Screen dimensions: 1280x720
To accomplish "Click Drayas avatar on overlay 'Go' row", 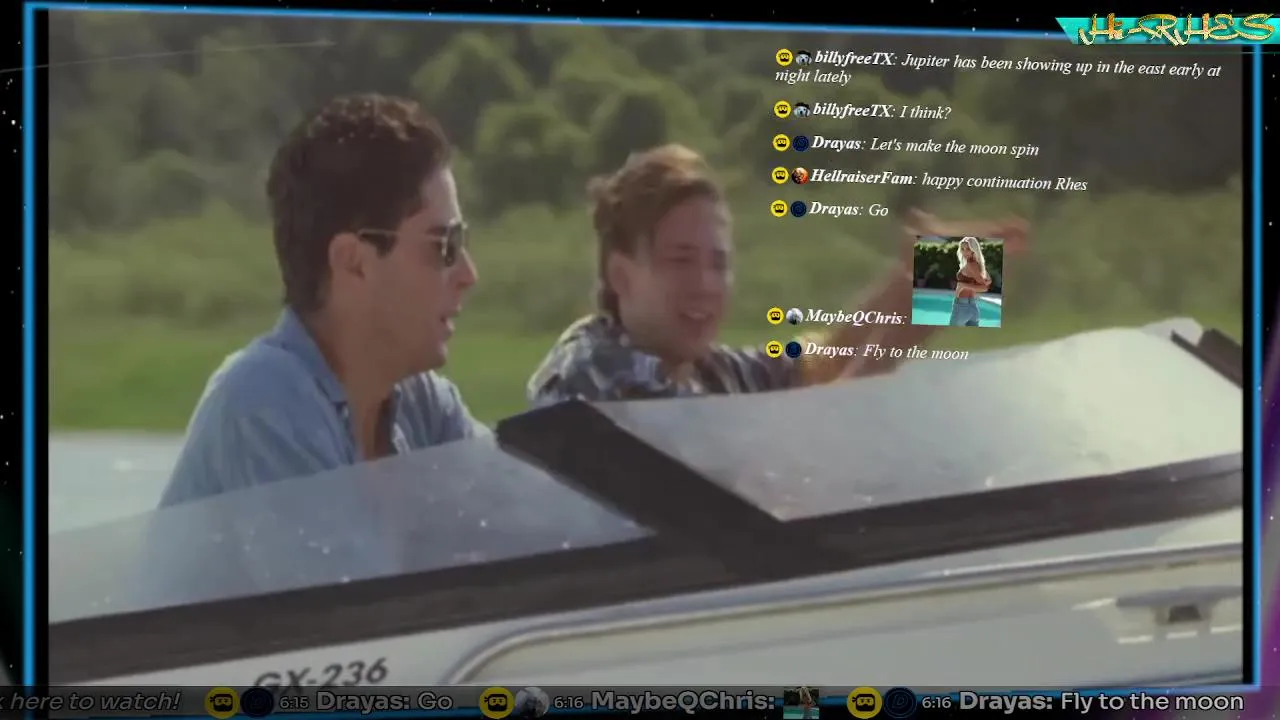I will pos(798,209).
